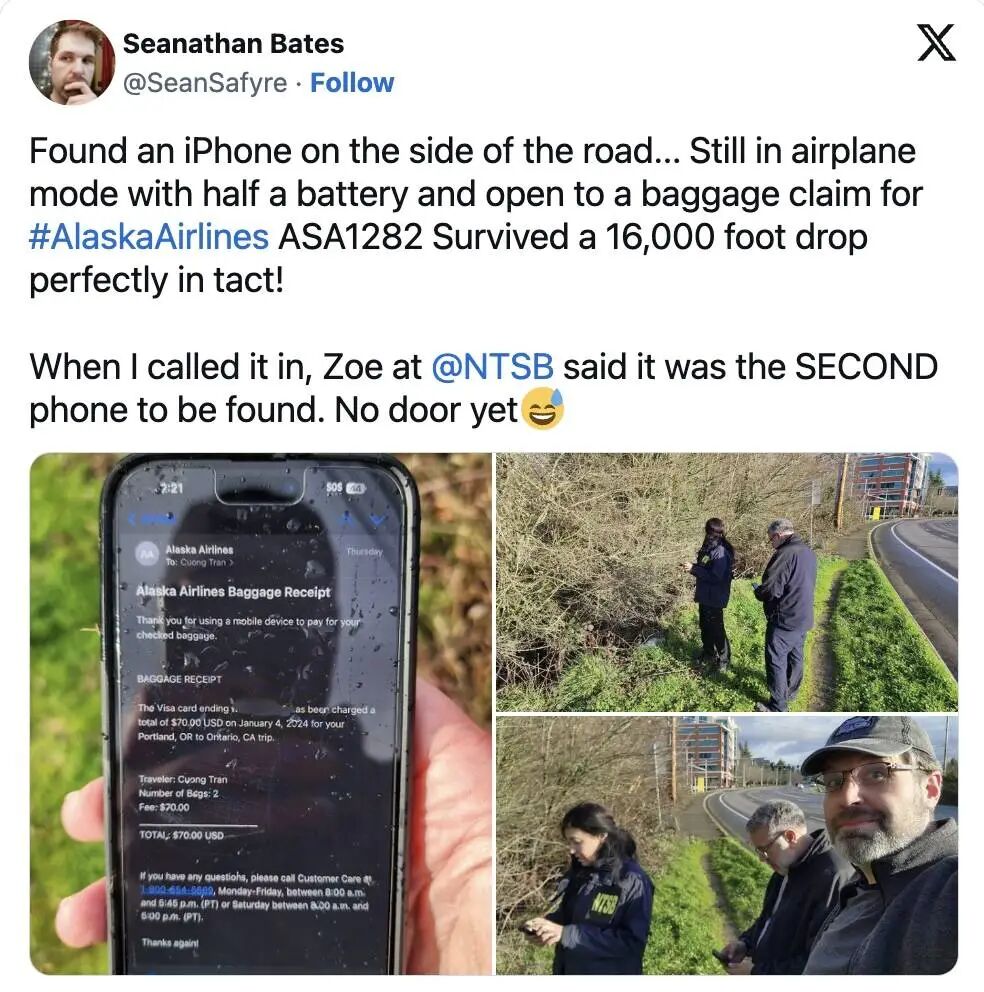Click the sweat-smile emoji after "yet"
The width and height of the screenshot is (984, 992).
click(542, 409)
